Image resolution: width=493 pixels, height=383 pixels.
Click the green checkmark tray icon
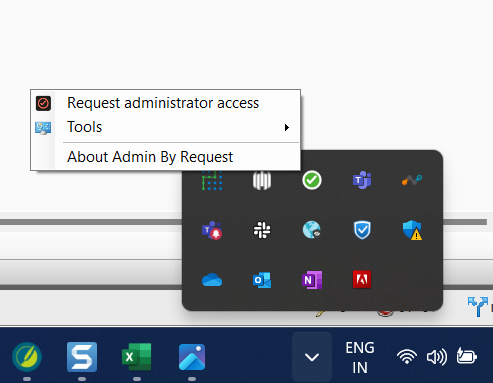[x=312, y=180]
